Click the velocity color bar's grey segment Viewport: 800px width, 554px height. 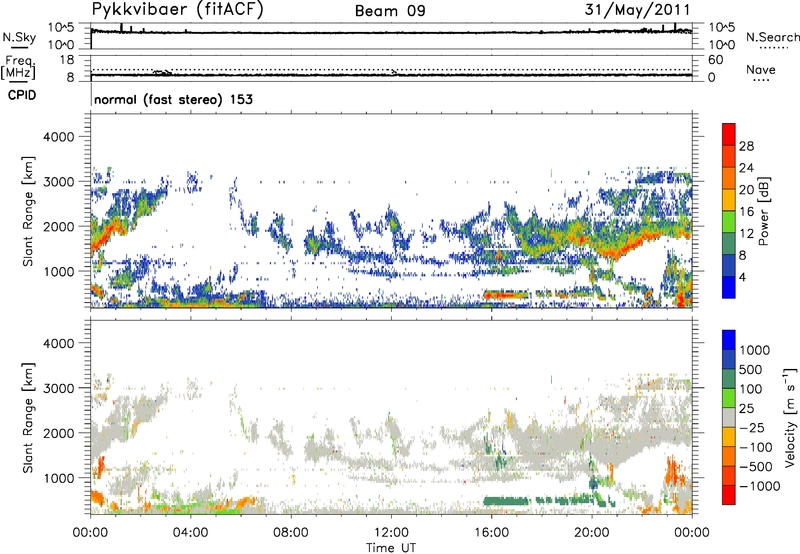(x=729, y=418)
